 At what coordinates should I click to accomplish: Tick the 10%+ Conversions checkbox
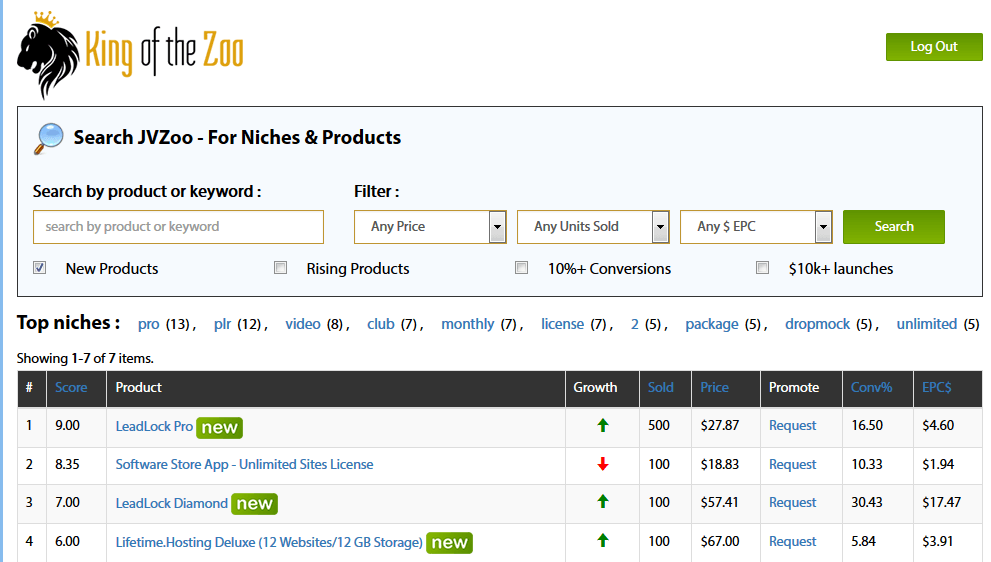click(521, 268)
